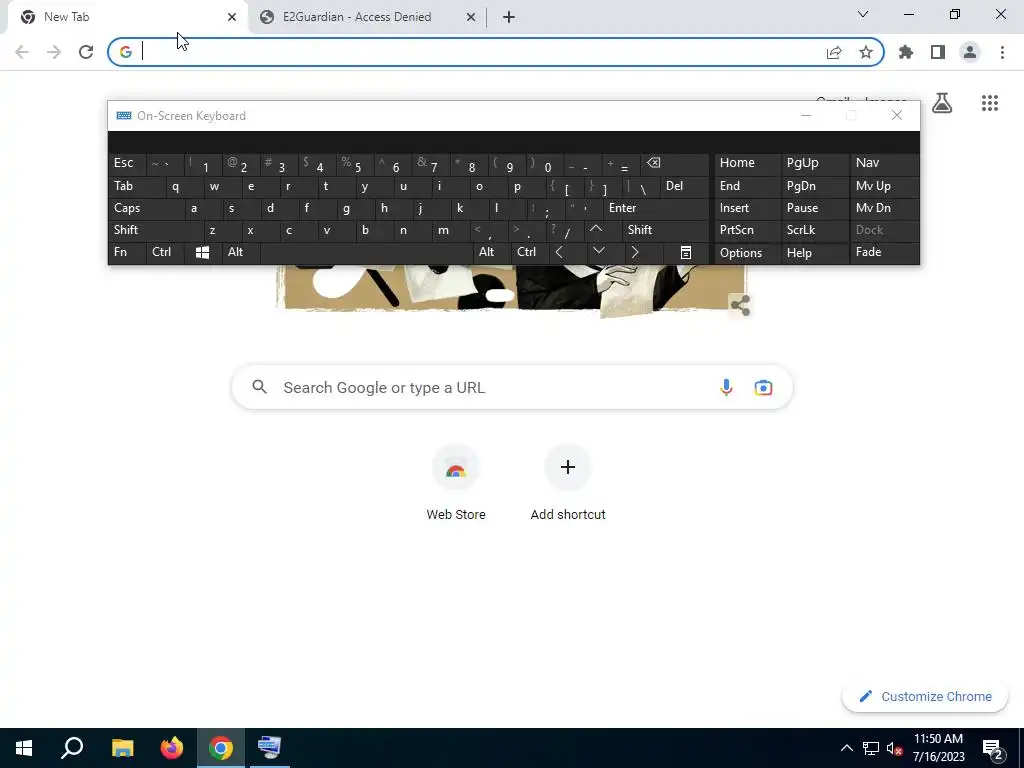
Task: Click PrtScn key on on-screen keyboard
Action: pos(747,230)
